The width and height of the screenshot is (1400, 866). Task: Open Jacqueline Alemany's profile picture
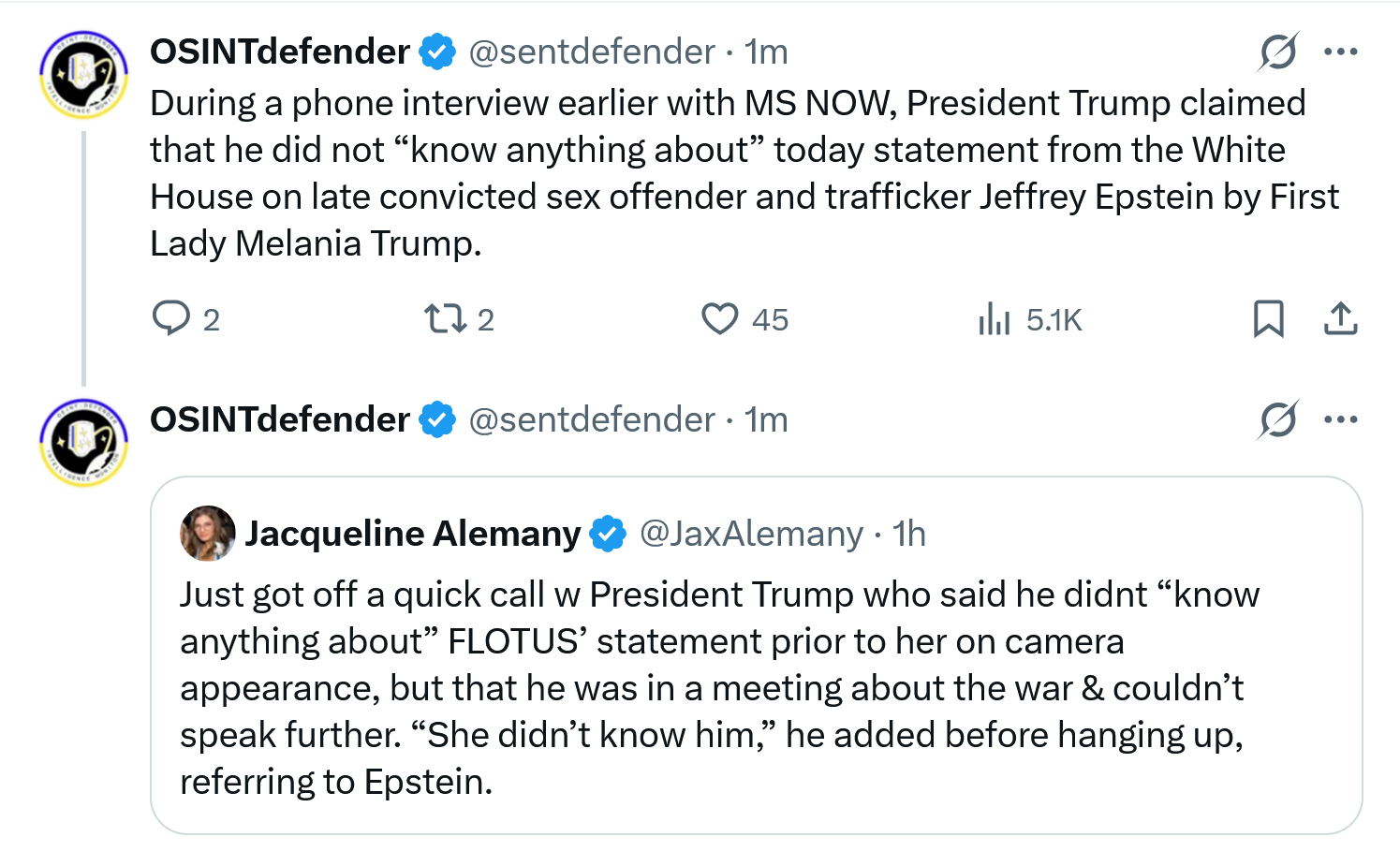[x=207, y=534]
